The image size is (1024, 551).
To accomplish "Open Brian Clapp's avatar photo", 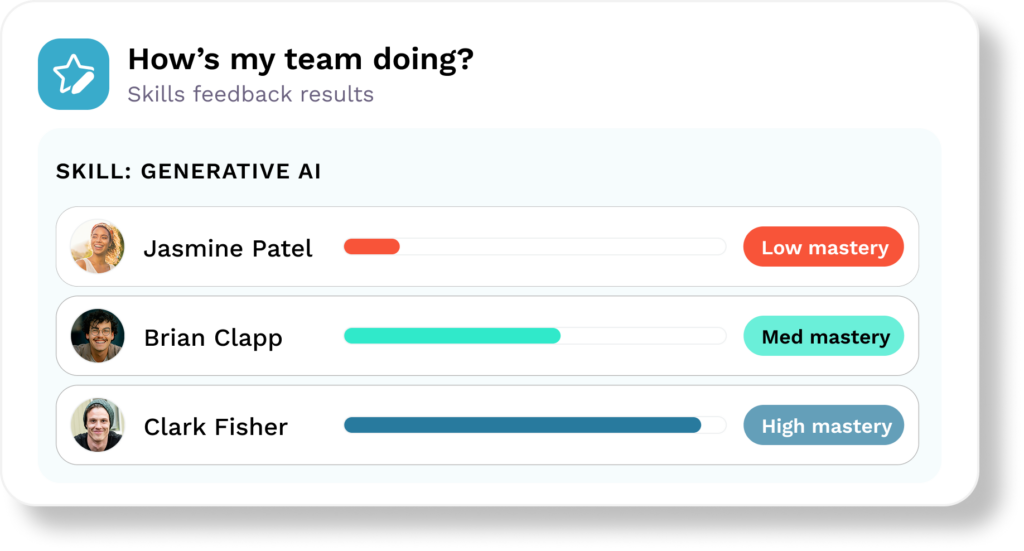I will (x=97, y=336).
